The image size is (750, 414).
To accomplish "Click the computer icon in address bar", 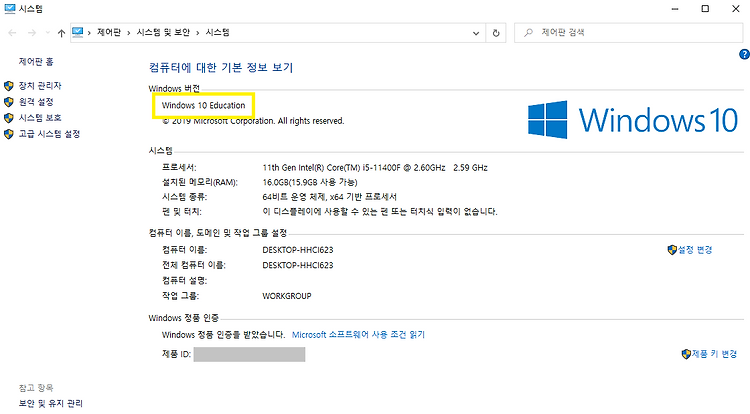I will 77,32.
